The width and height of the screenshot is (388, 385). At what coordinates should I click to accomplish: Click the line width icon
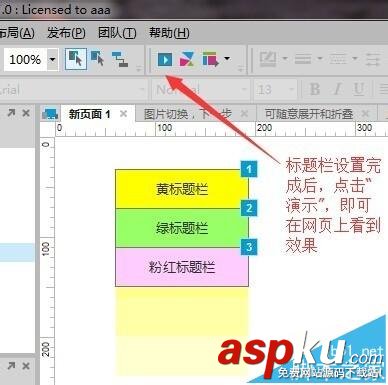pyautogui.click(x=303, y=59)
